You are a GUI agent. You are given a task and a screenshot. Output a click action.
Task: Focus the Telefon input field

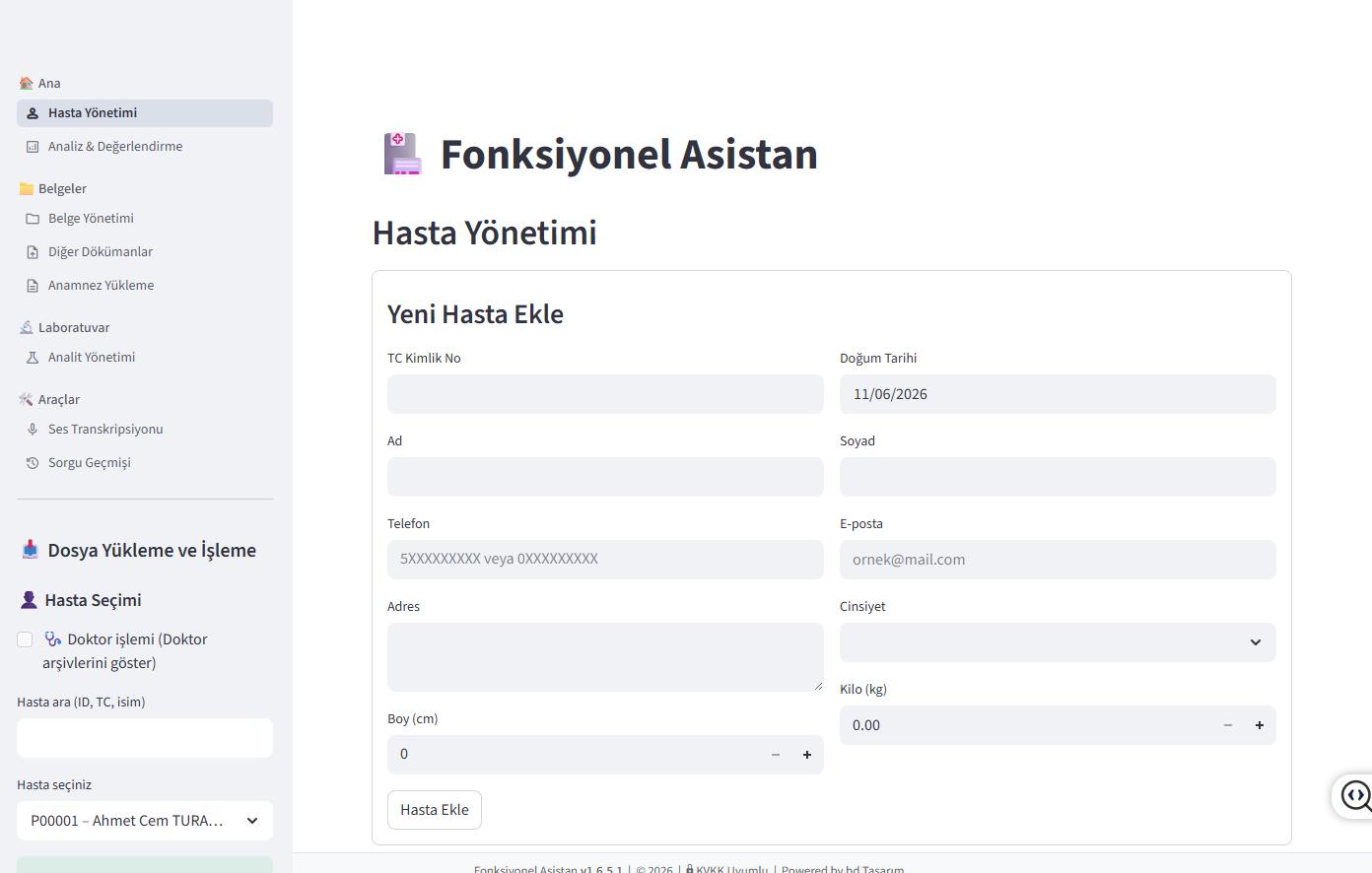(x=605, y=560)
